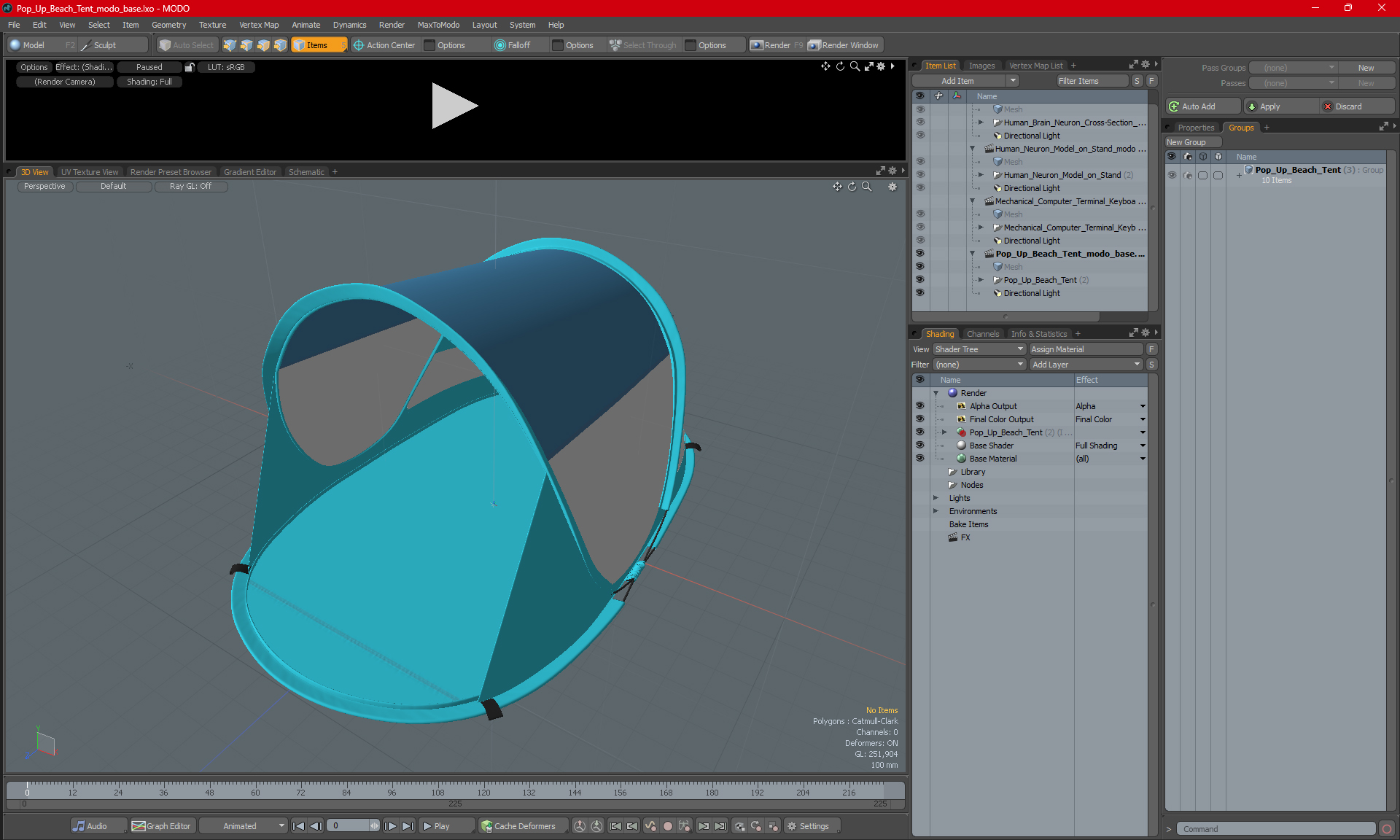Open Render Window
The image size is (1400, 840).
(844, 45)
